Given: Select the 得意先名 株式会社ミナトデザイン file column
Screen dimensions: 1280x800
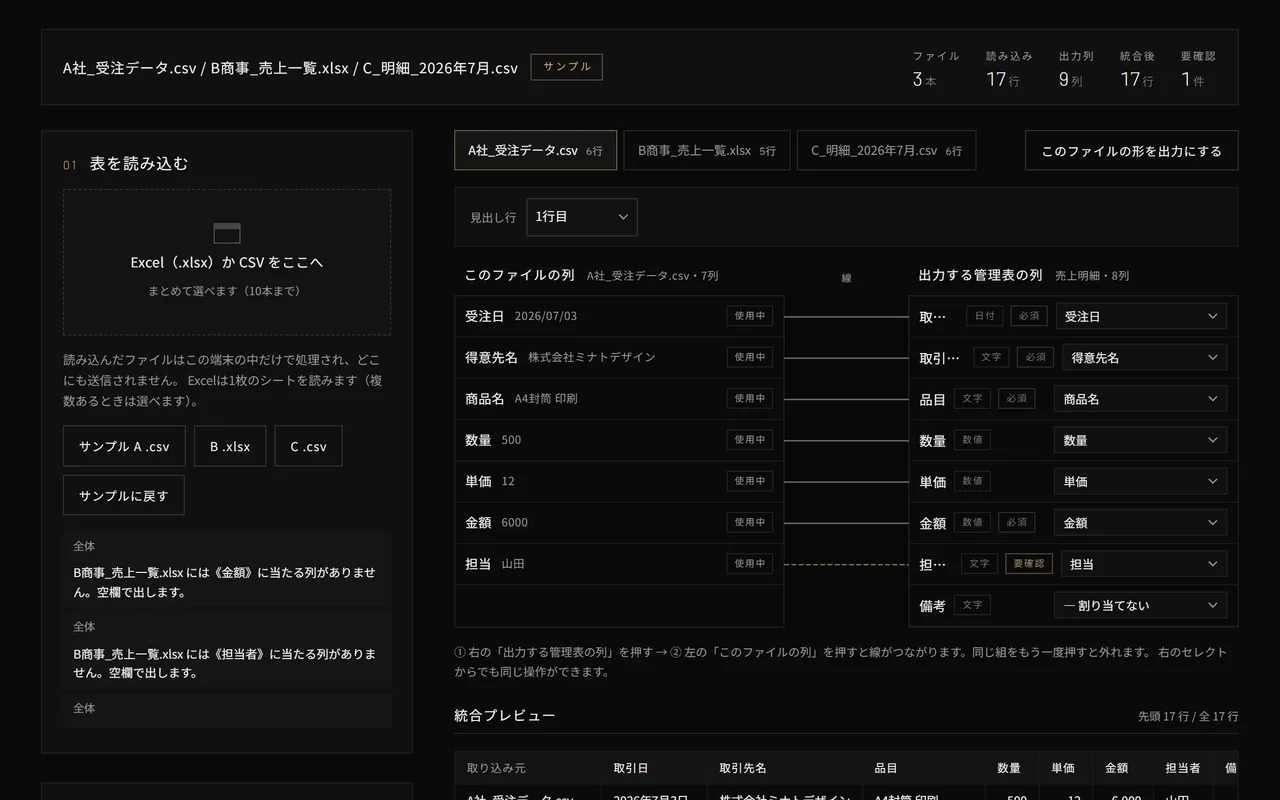Looking at the screenshot, I should click(x=619, y=357).
